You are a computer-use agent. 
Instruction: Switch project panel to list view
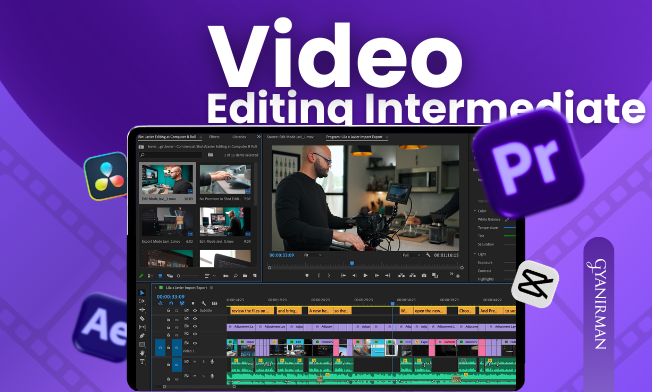tap(150, 276)
